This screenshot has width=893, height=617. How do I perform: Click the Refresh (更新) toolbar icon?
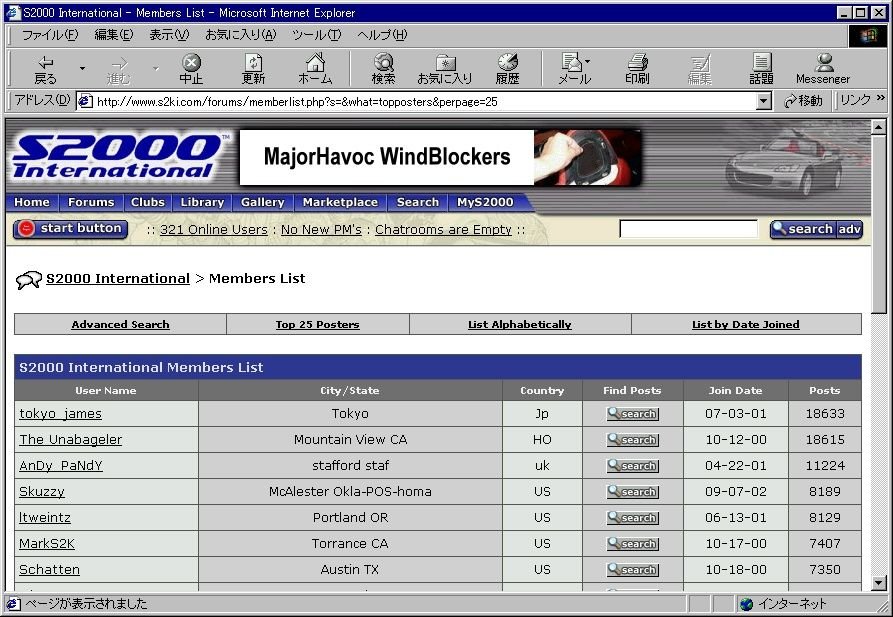coord(253,69)
